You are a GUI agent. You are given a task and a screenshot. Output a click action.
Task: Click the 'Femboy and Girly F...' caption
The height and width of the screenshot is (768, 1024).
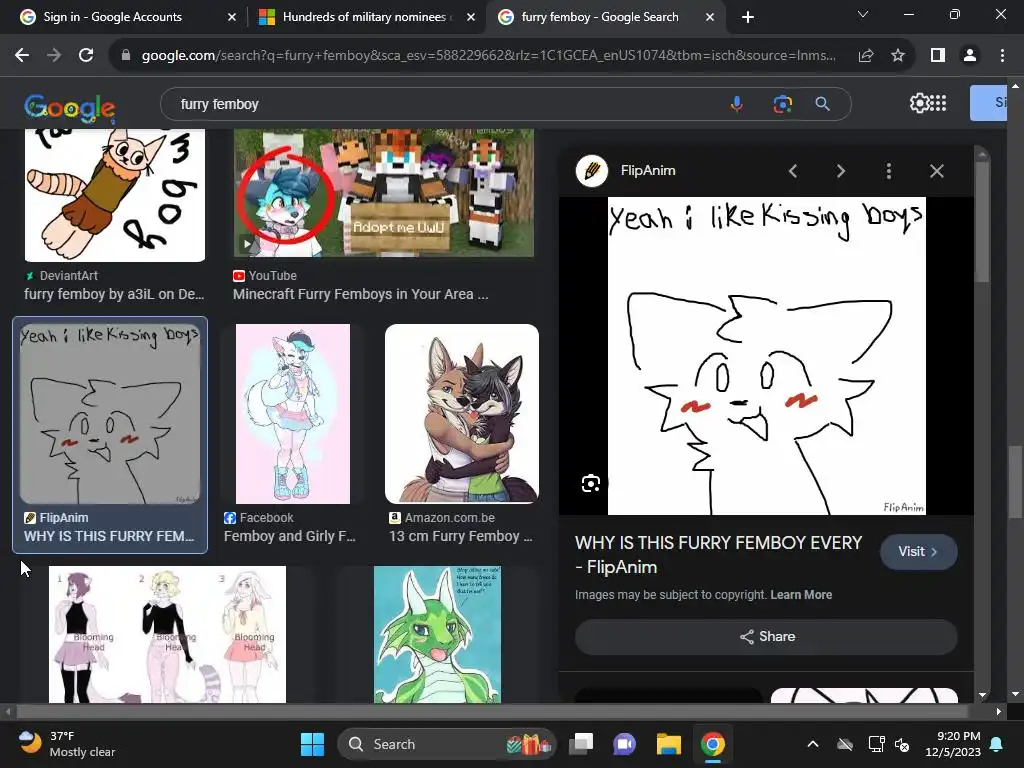click(289, 536)
